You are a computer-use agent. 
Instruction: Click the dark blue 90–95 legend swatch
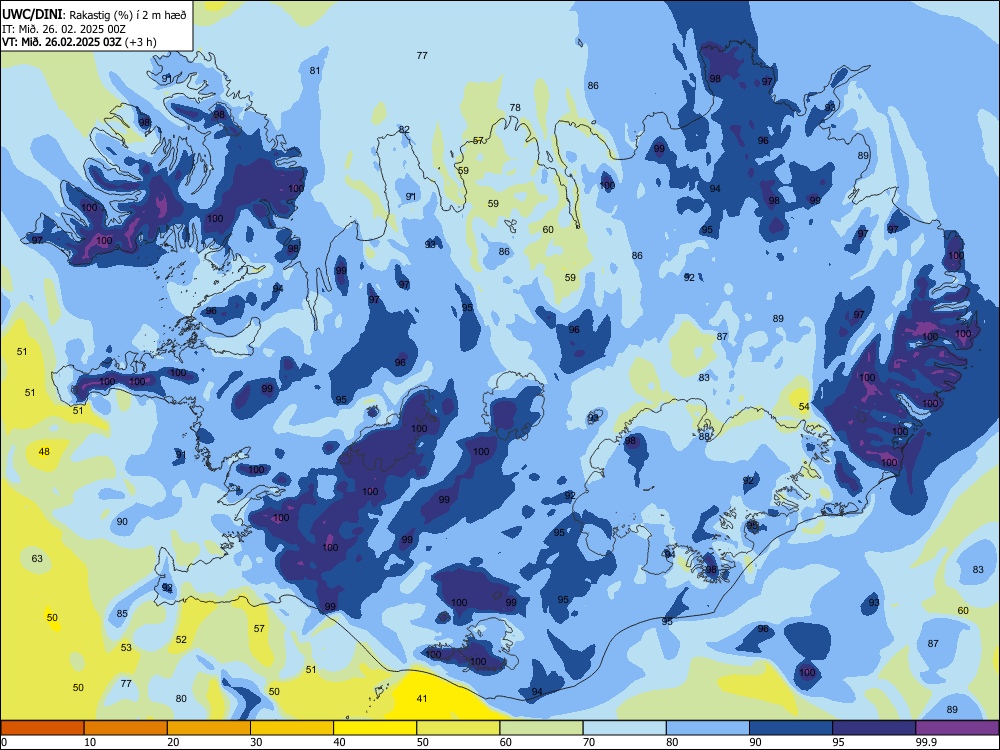coord(791,728)
